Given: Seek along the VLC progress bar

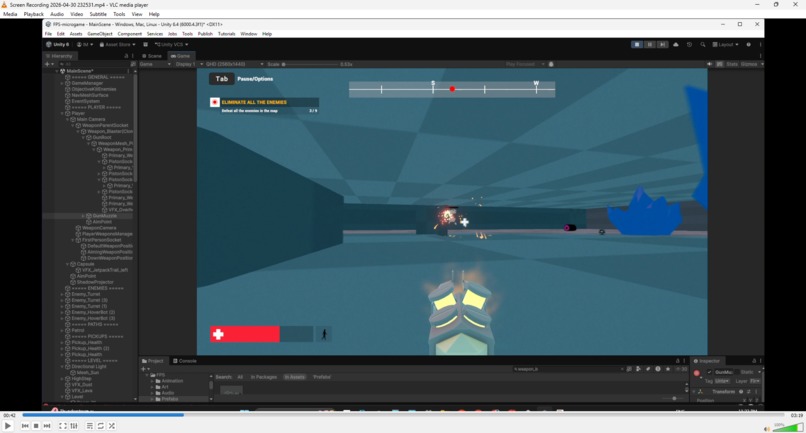Looking at the screenshot, I should coord(404,414).
